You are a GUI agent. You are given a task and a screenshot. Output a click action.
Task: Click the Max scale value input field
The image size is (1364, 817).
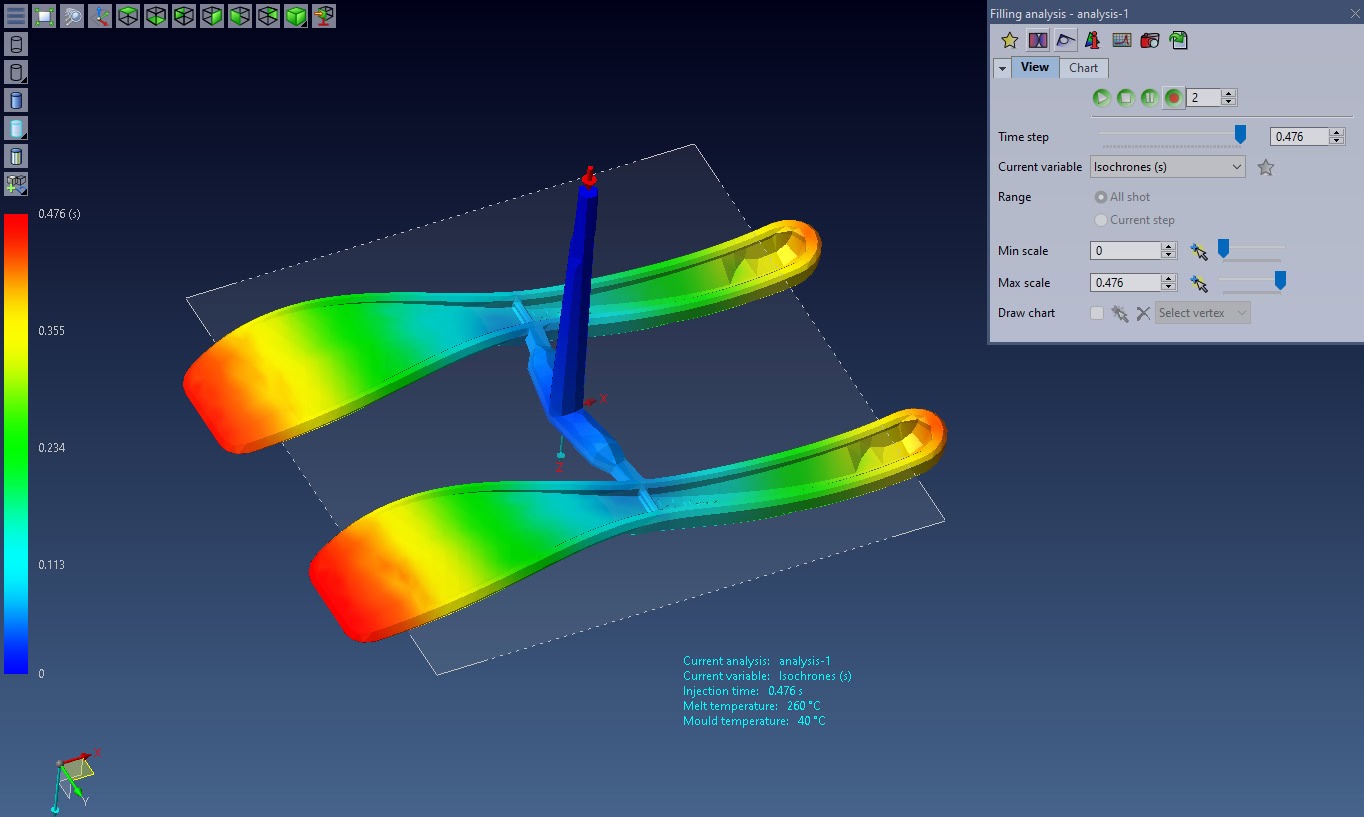[1125, 283]
